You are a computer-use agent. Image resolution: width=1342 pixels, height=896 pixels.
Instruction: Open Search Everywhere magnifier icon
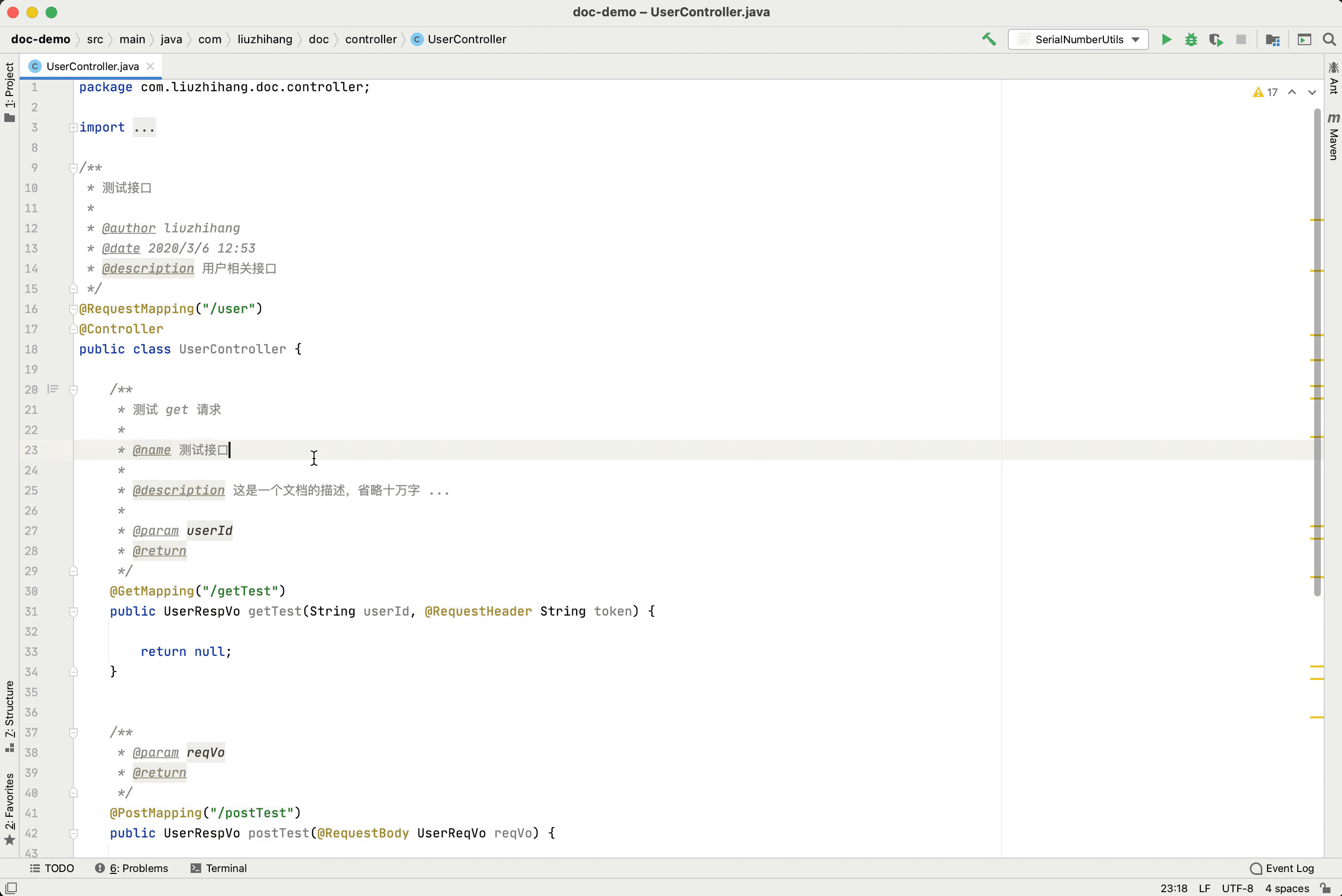point(1329,39)
